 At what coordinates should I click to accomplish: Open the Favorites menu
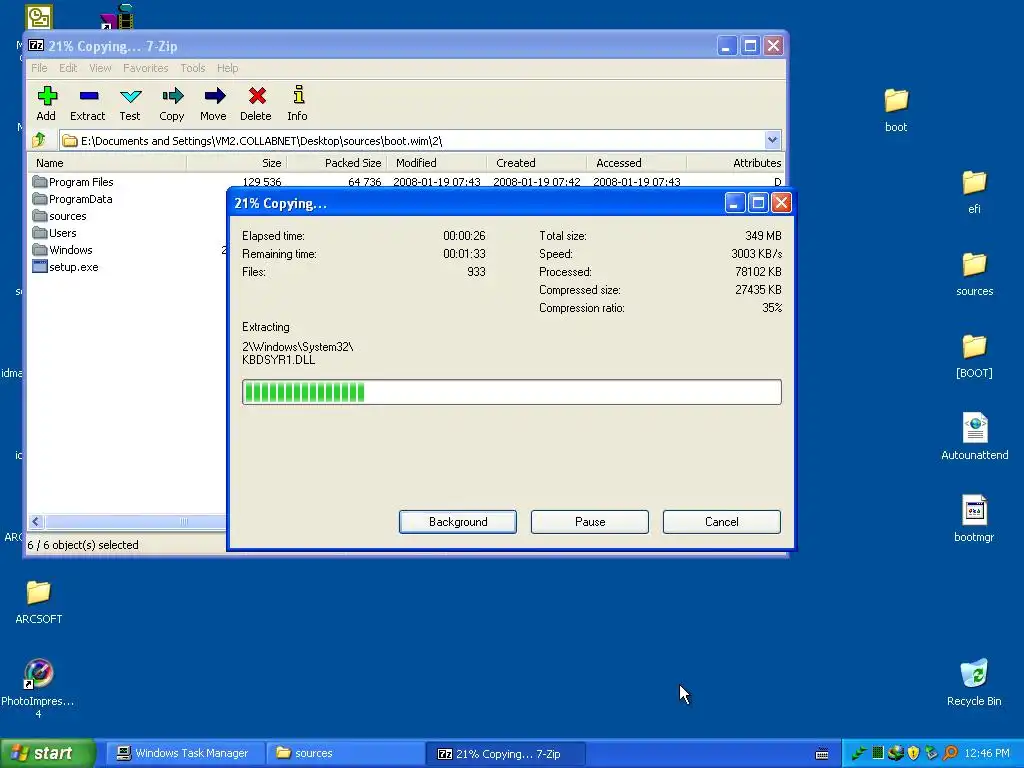pos(146,68)
